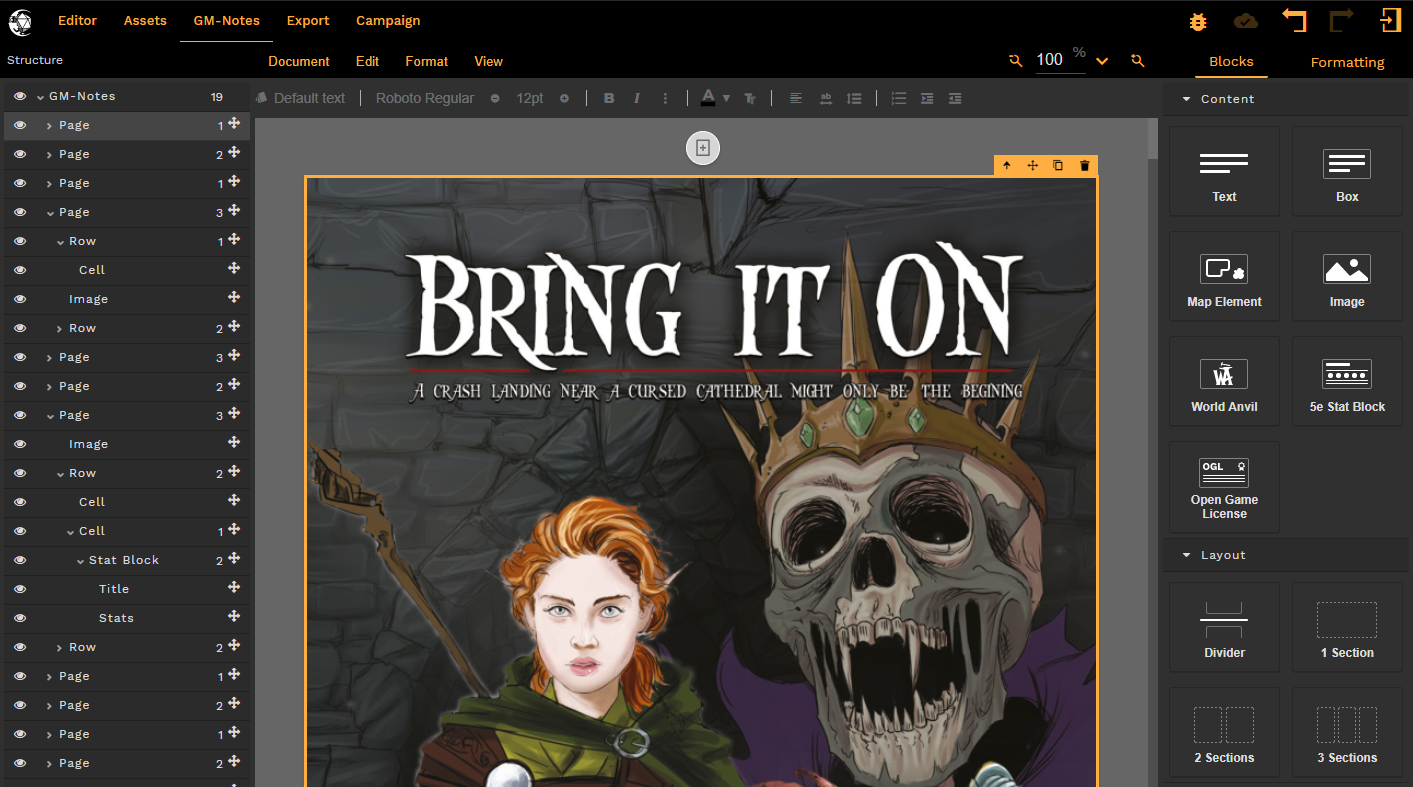Click the exit/logout icon at top right

[1390, 20]
